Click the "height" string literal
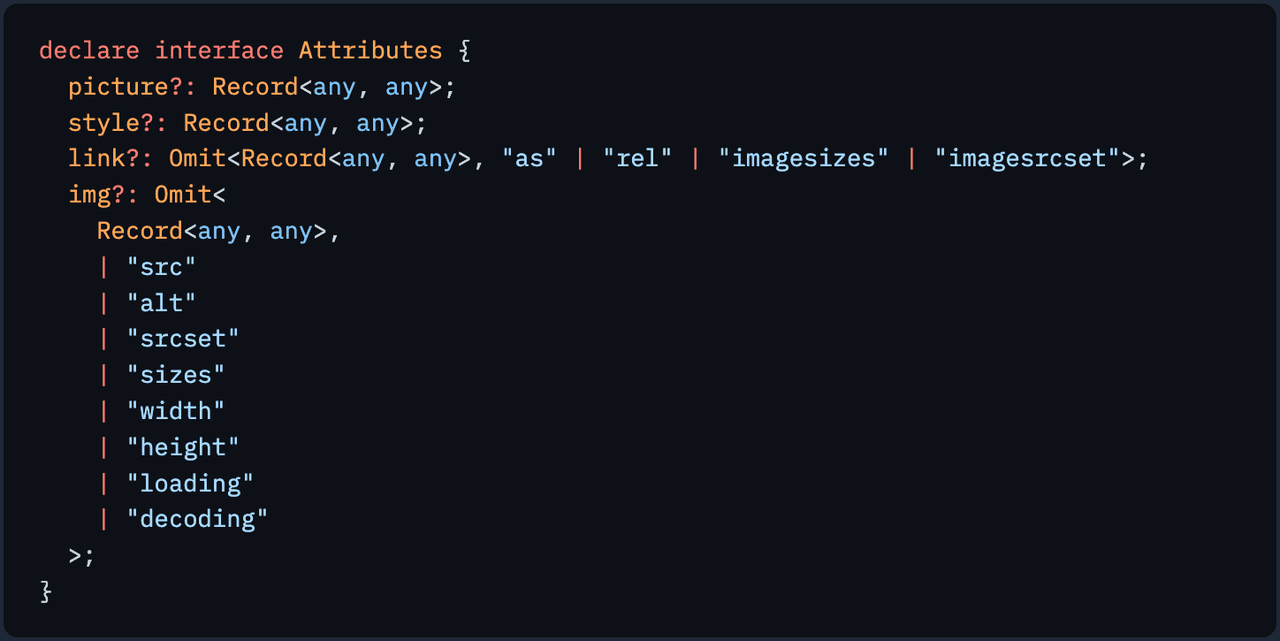1280x641 pixels. point(183,447)
